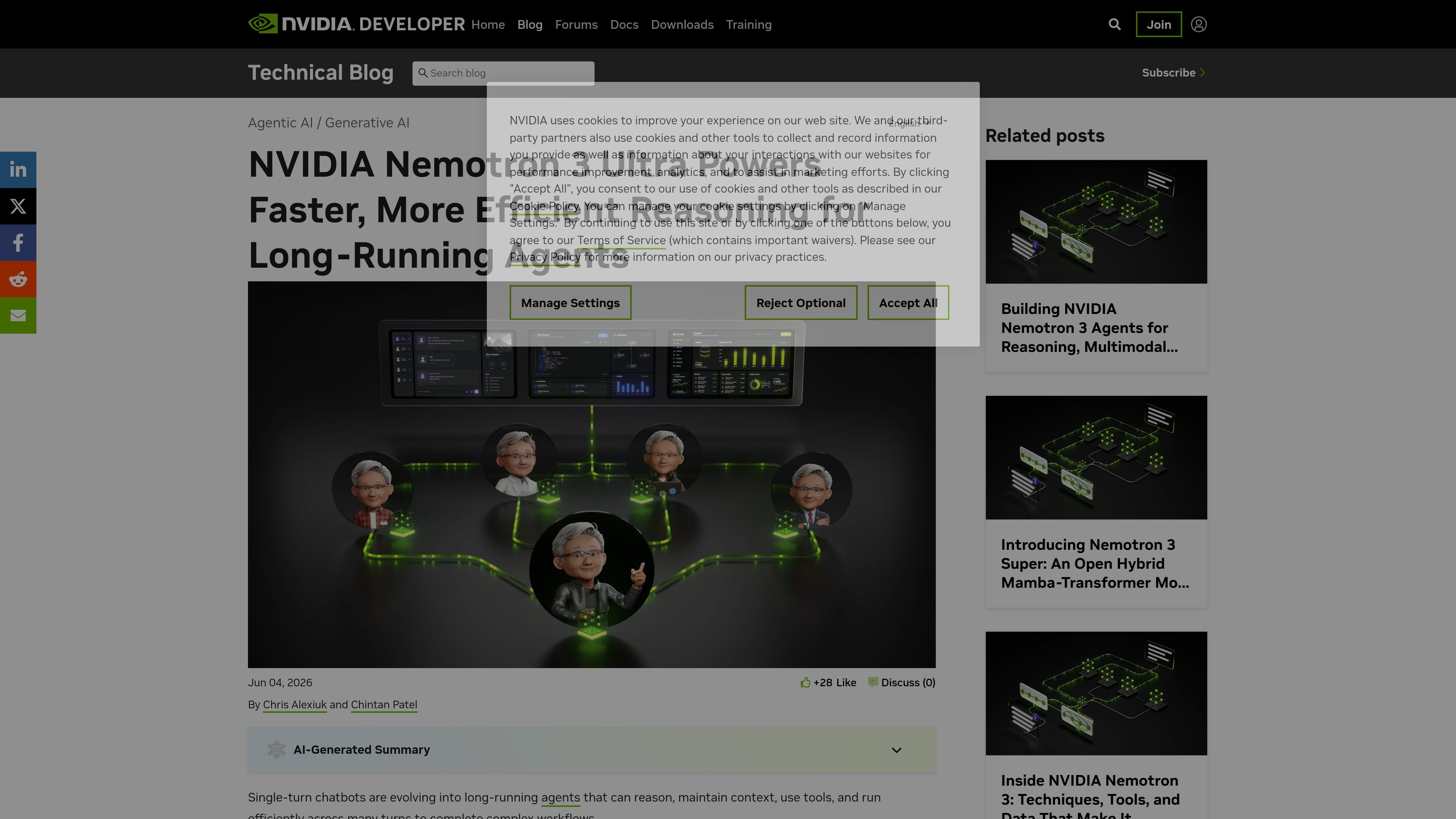
Task: Share the article on Facebook
Action: point(18,243)
